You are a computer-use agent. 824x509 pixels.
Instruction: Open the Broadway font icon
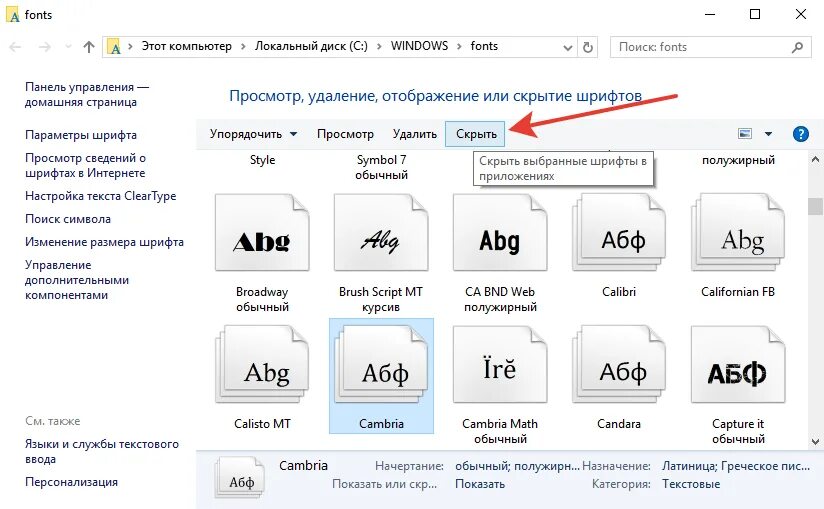tap(262, 232)
